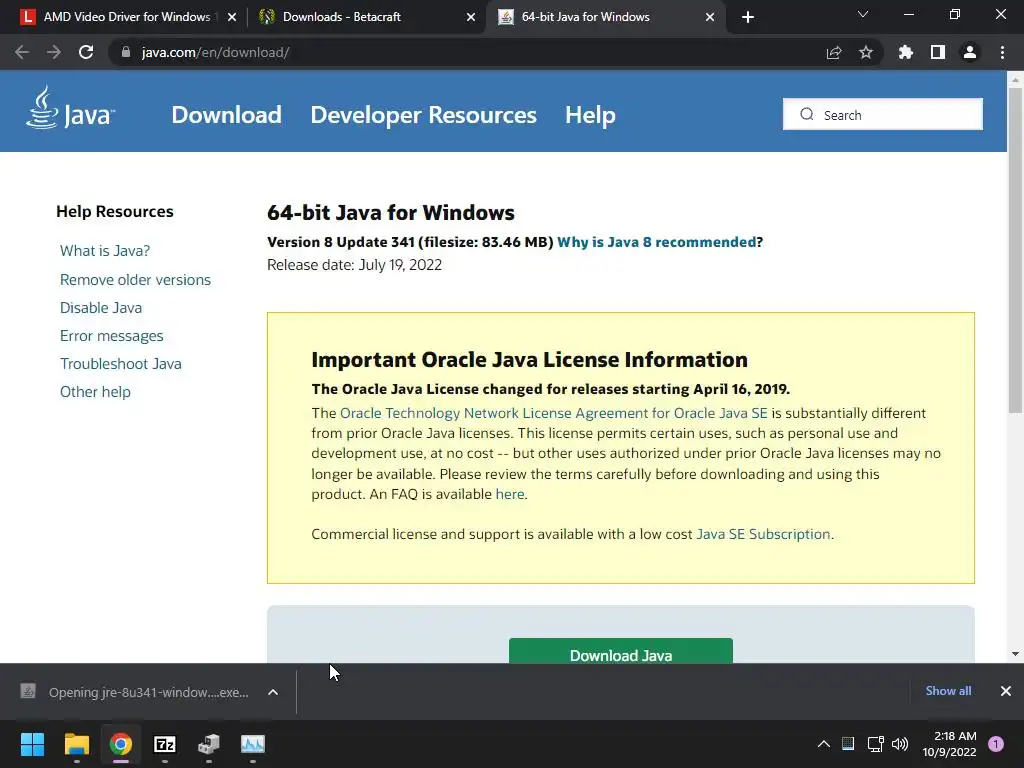Screen dimensions: 1024x768
Task: Open File Explorer from taskbar
Action: 76,744
